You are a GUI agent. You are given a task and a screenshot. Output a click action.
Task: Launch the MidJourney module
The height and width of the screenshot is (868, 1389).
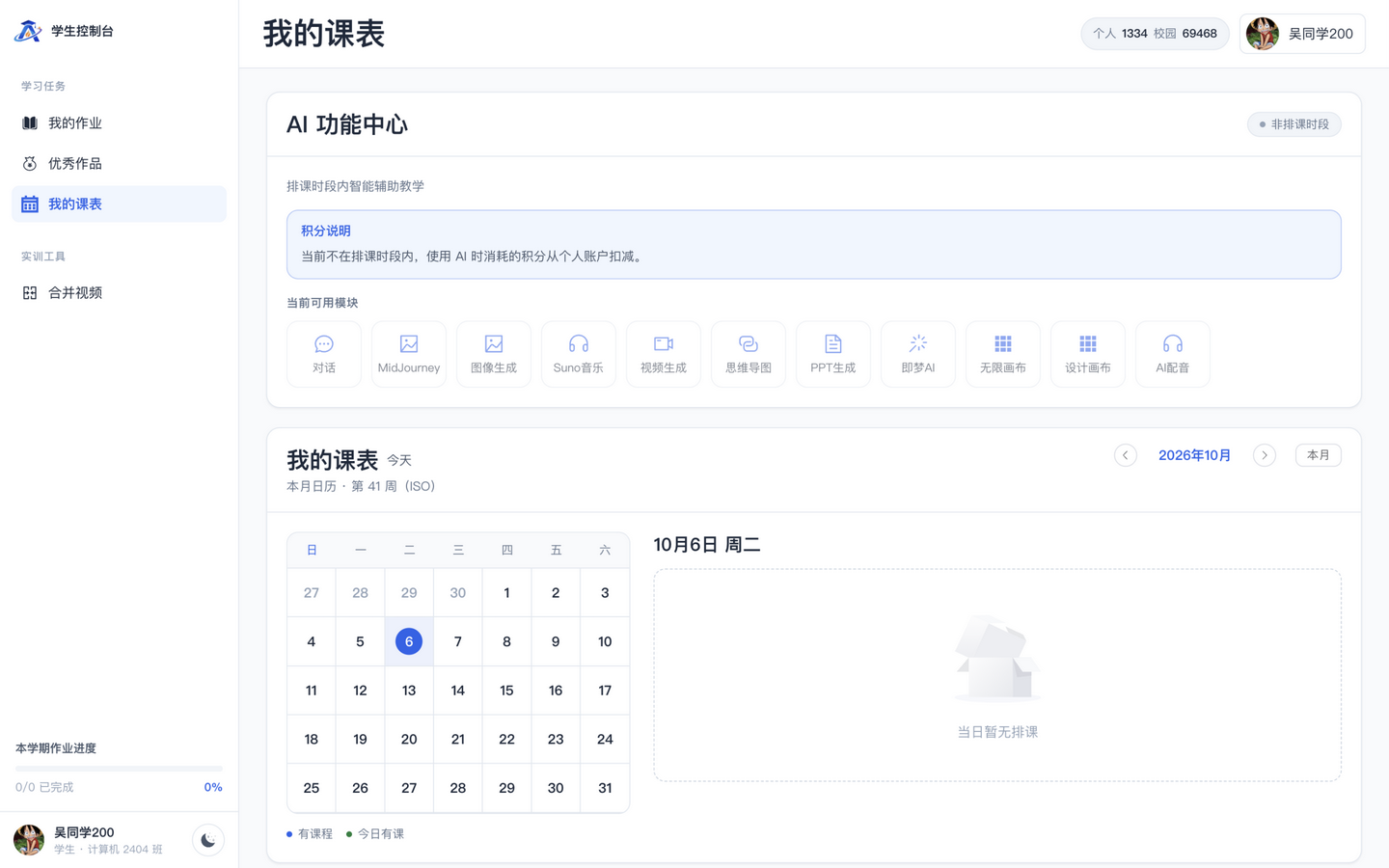(x=409, y=354)
